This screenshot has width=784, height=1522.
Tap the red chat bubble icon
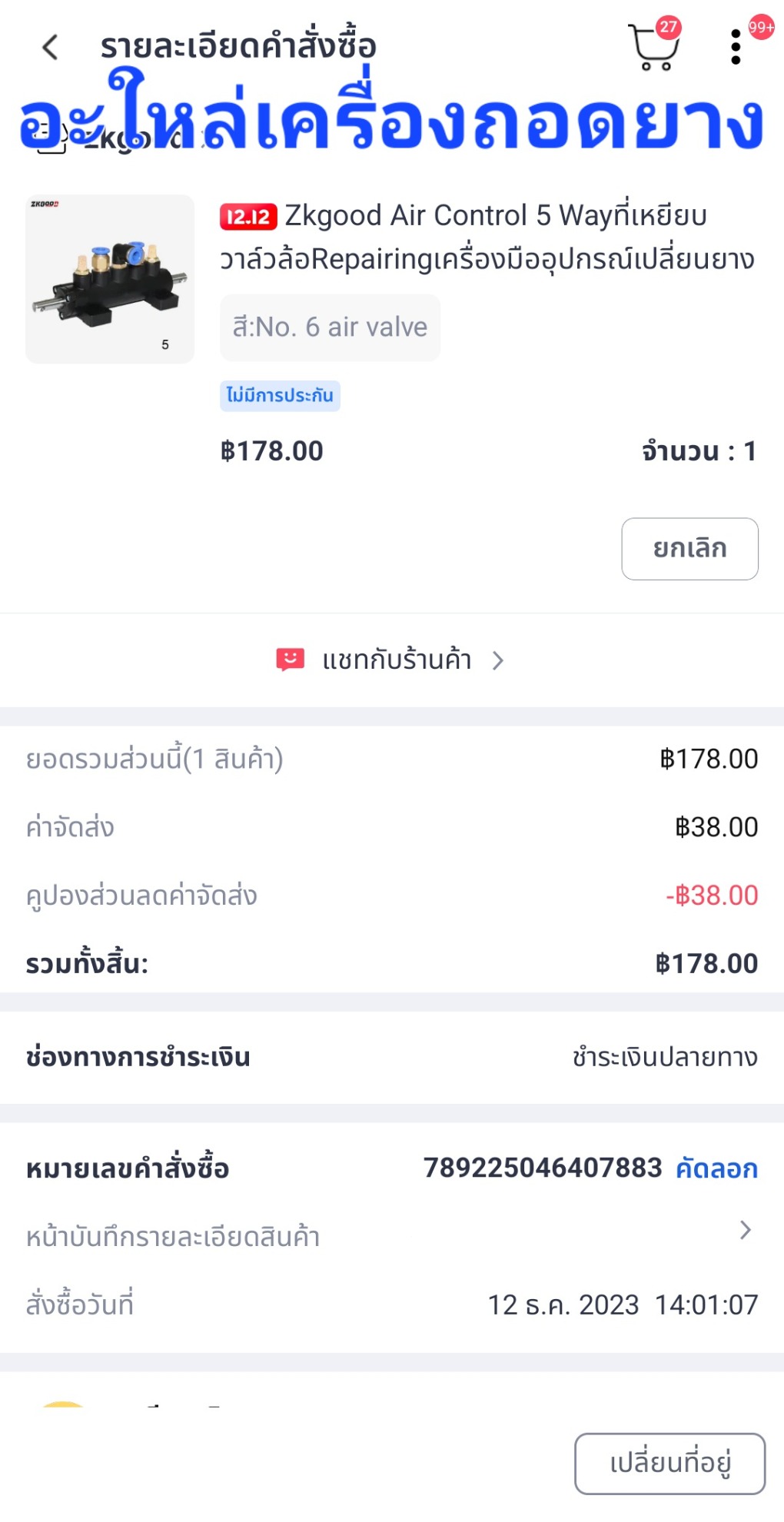(290, 660)
